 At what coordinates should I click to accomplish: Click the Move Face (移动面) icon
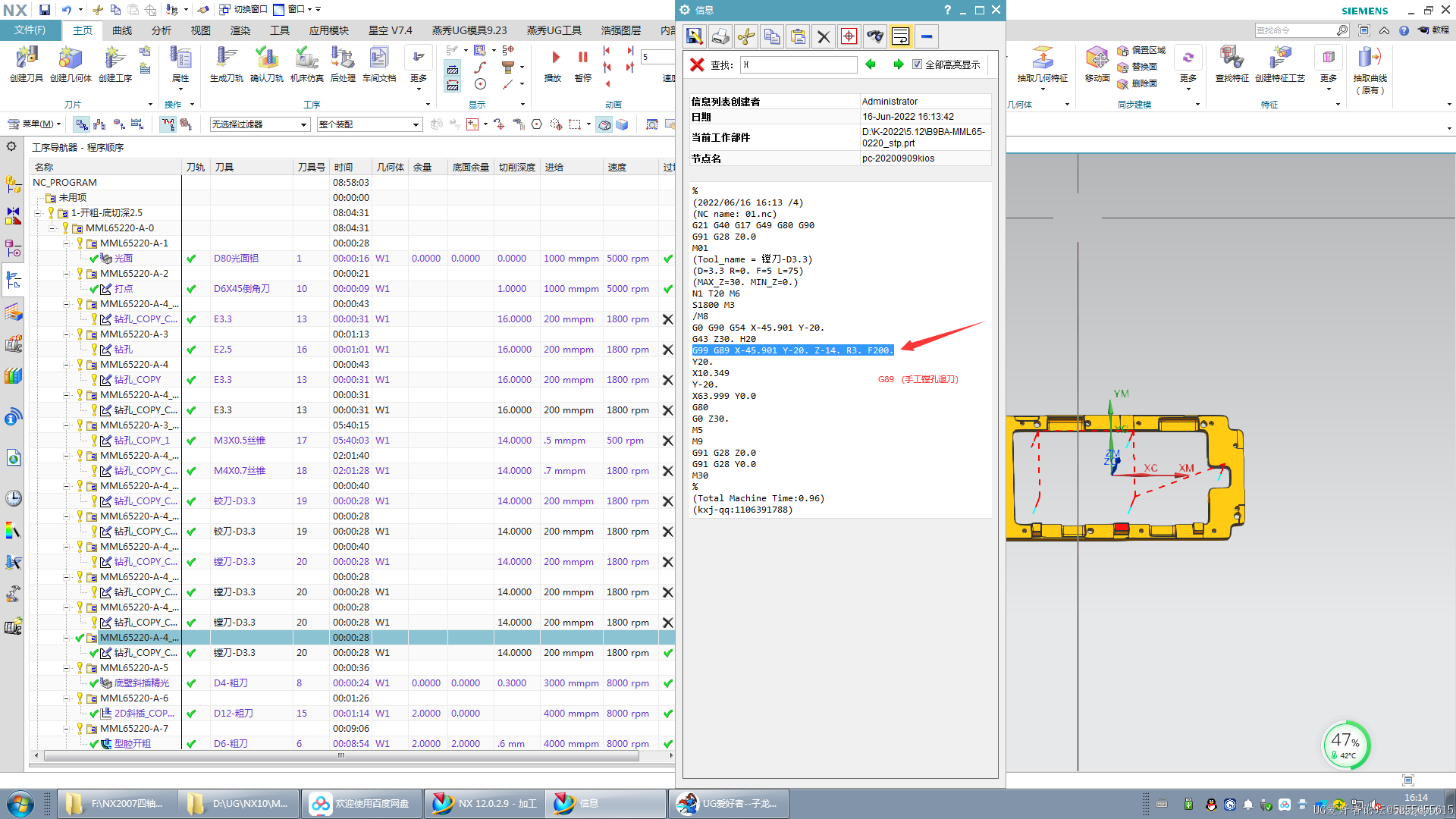click(x=1097, y=64)
